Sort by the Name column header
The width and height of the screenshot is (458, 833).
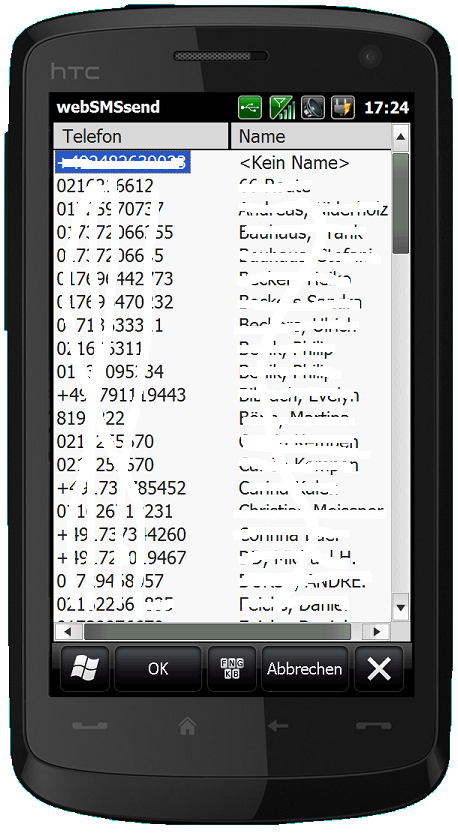[x=311, y=137]
